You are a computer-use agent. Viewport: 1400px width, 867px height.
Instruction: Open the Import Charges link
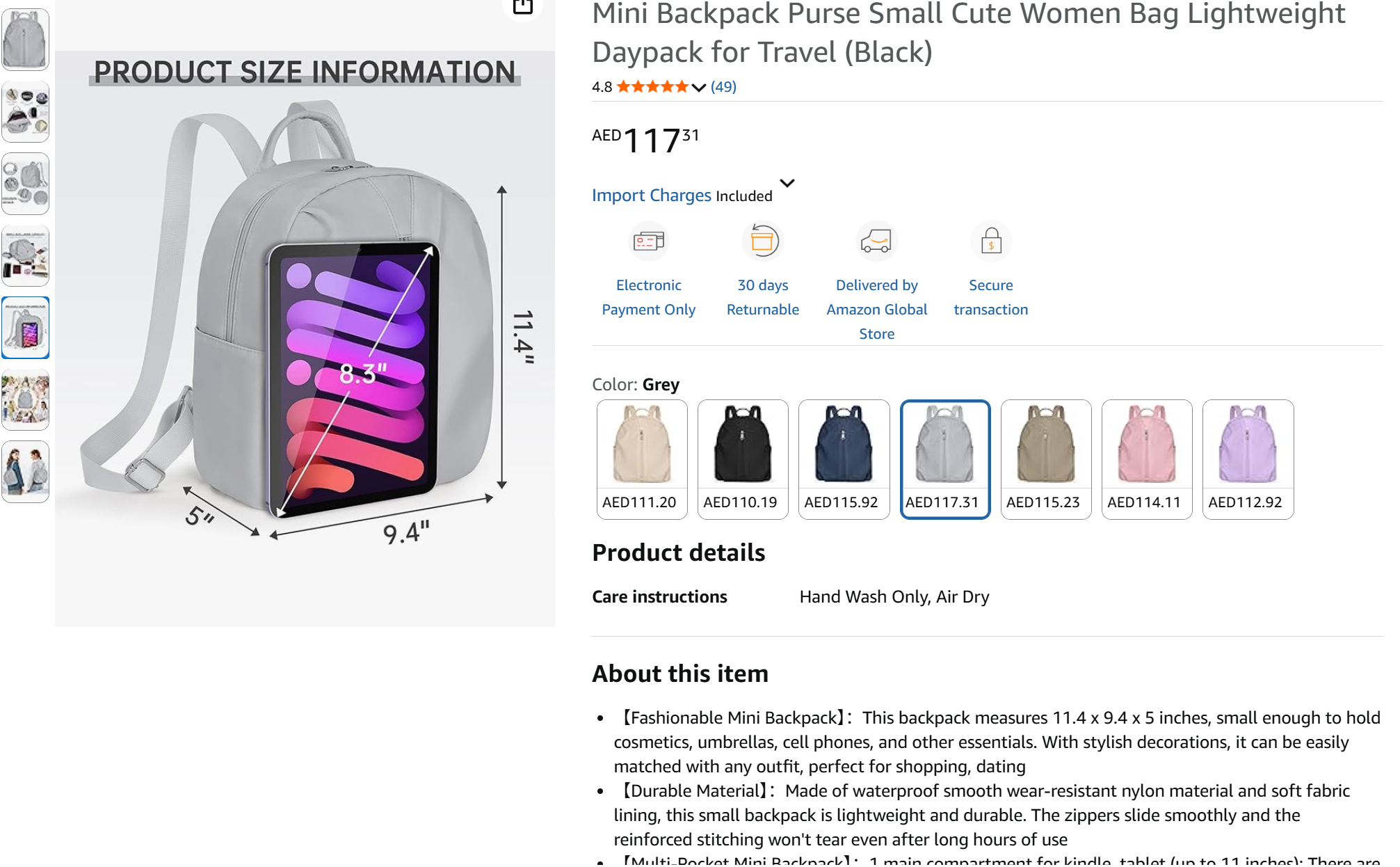click(651, 196)
